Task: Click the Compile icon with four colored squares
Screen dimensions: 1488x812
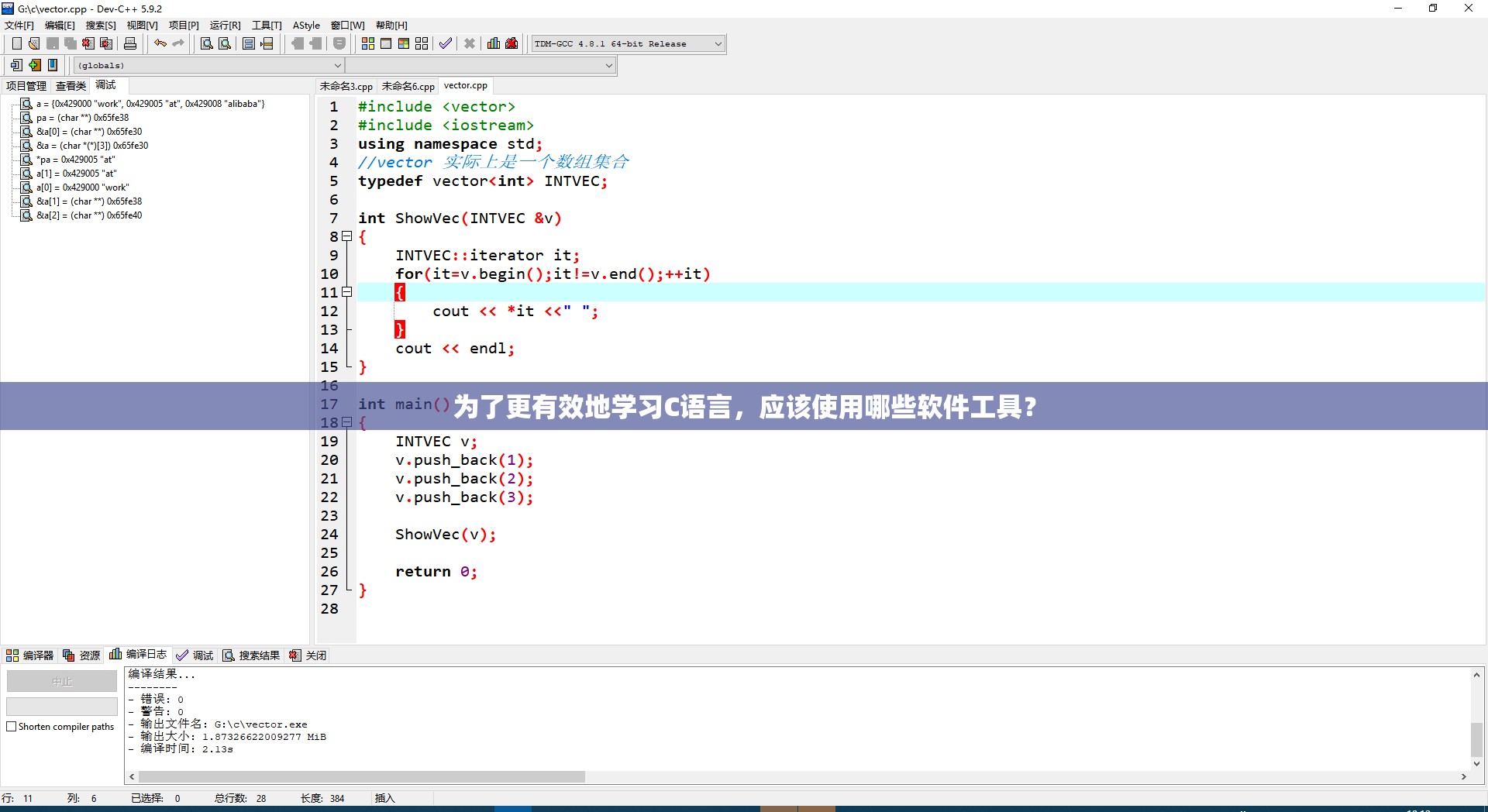Action: tap(368, 44)
